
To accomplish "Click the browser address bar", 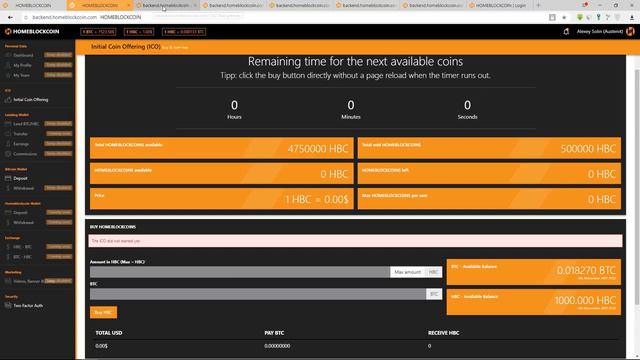I will coord(282,18).
